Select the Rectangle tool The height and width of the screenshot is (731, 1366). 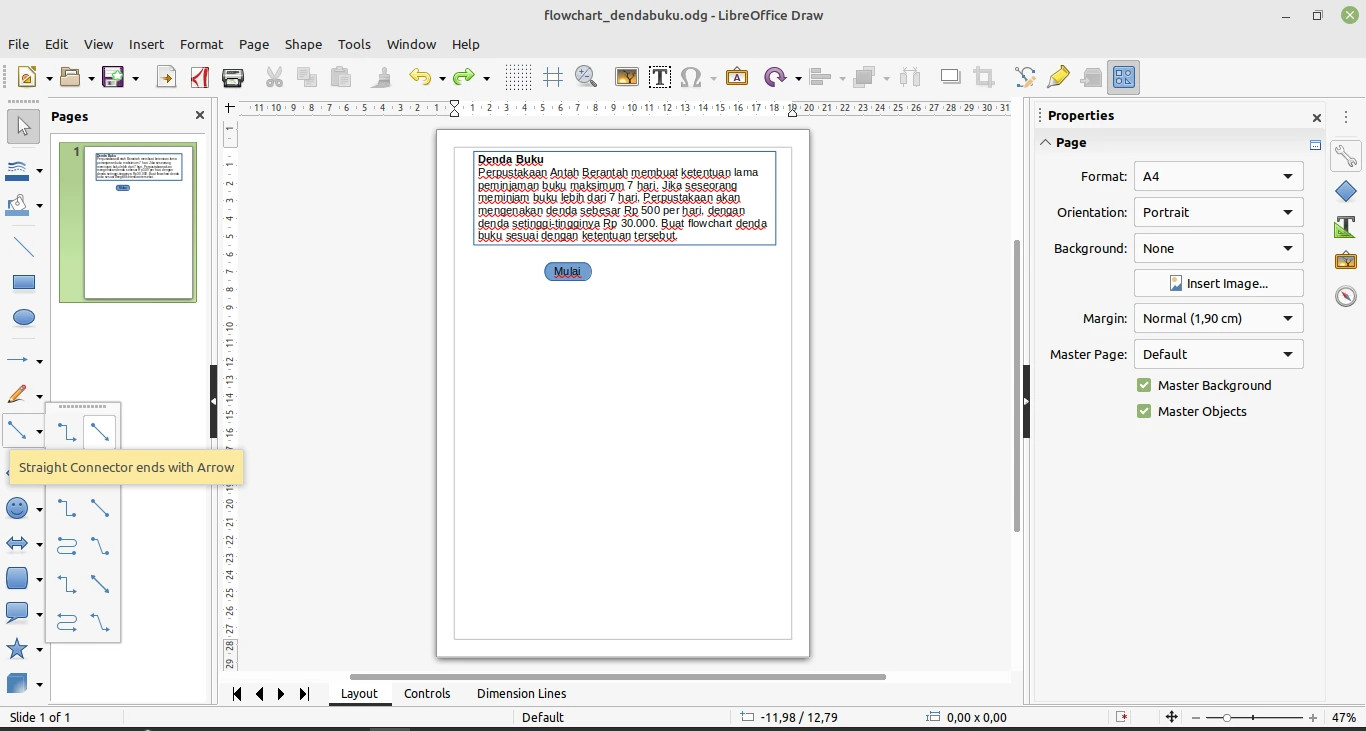24,282
